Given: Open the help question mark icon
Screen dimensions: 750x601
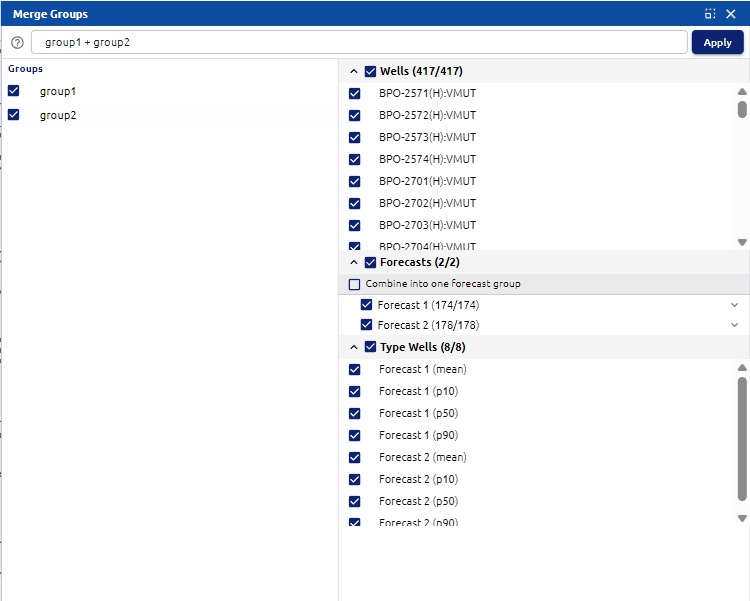Looking at the screenshot, I should click(17, 43).
